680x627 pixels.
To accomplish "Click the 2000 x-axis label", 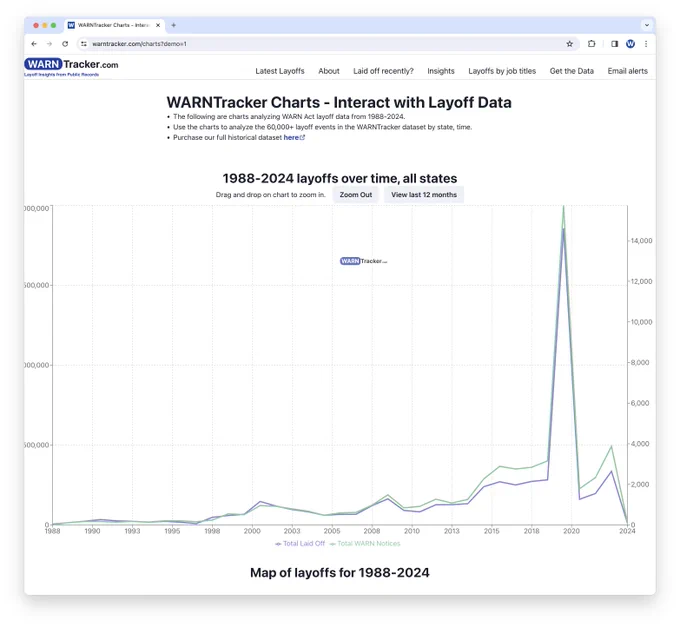I will [x=252, y=531].
